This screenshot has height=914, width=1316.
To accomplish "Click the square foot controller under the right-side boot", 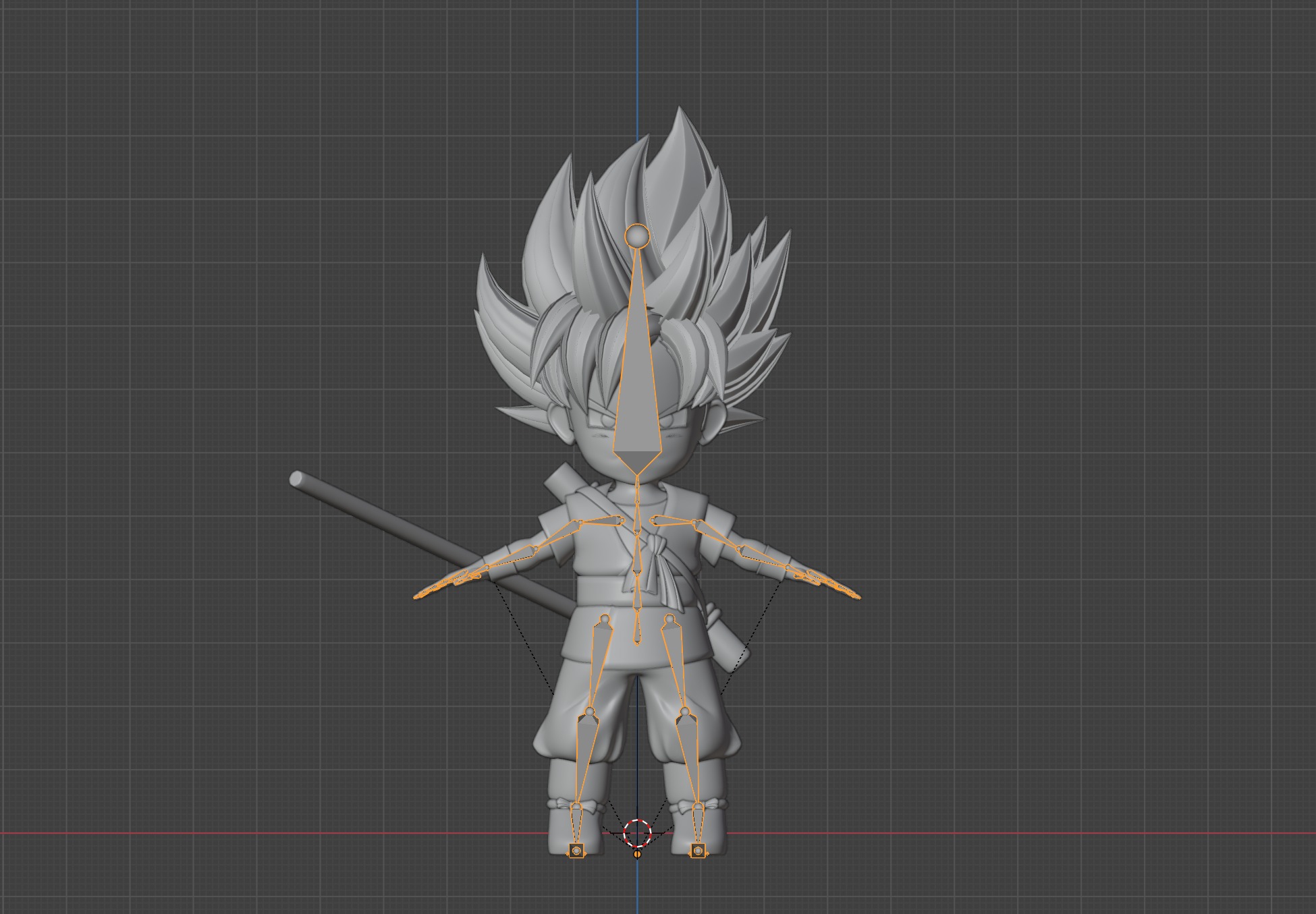I will coord(698,851).
